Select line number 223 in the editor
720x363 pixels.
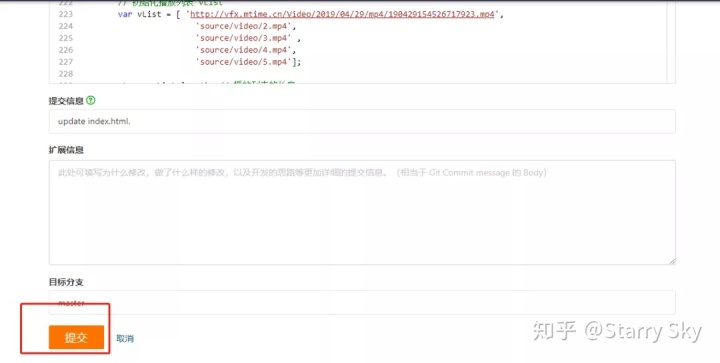click(x=66, y=14)
